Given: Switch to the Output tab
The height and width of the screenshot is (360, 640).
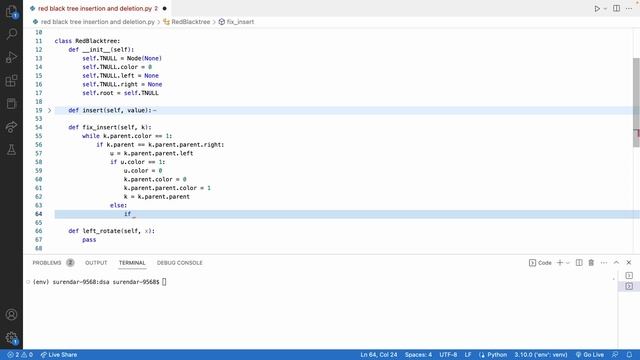Looking at the screenshot, I should tap(96, 263).
